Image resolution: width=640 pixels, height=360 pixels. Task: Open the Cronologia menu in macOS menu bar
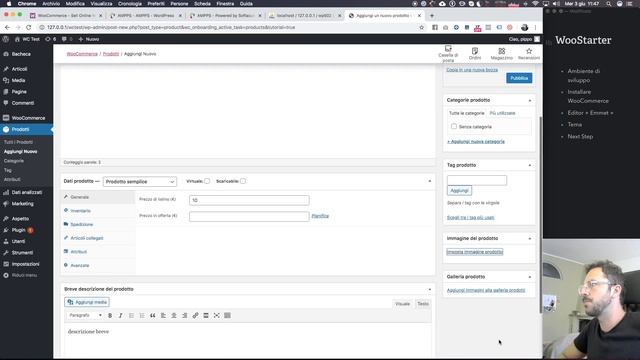130,4
